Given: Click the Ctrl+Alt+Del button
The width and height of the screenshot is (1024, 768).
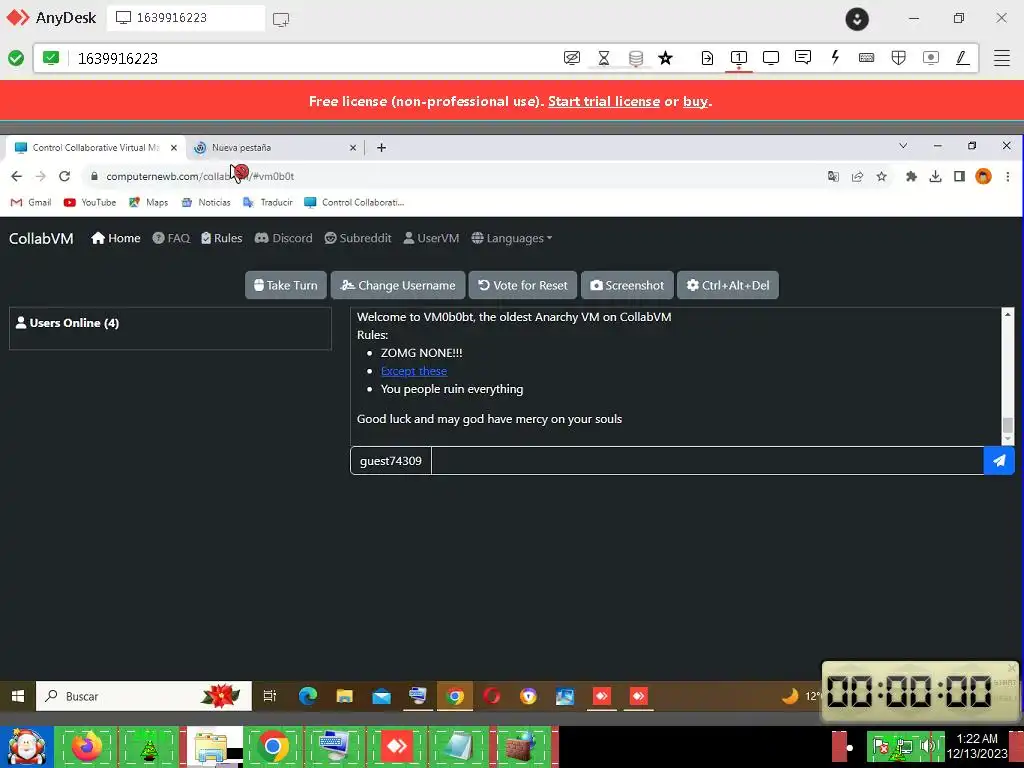Looking at the screenshot, I should pos(728,285).
